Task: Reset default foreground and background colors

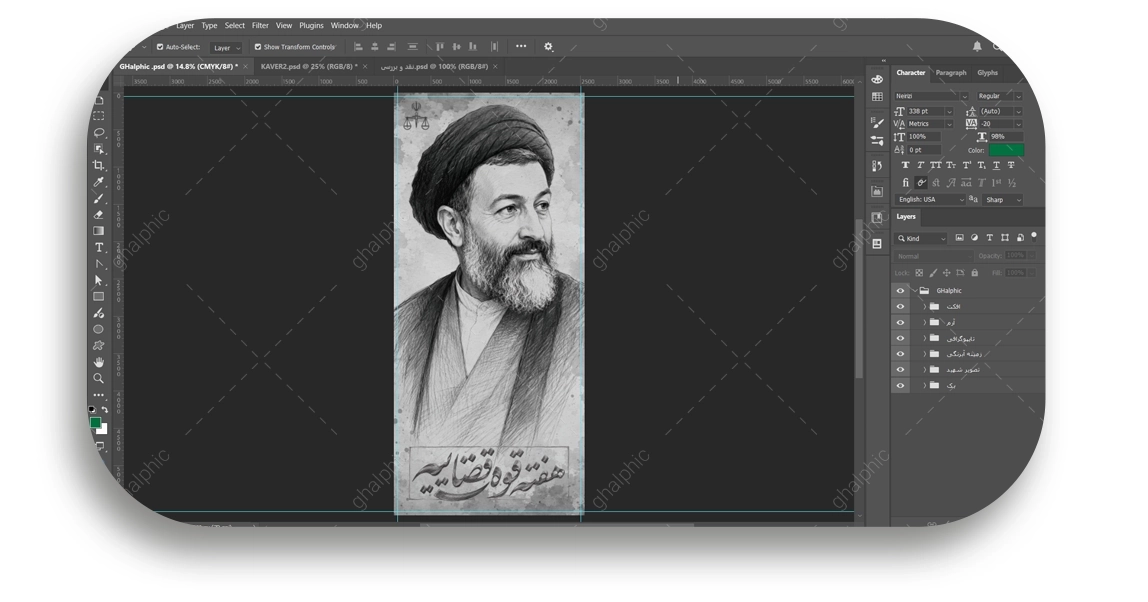Action: pos(92,409)
